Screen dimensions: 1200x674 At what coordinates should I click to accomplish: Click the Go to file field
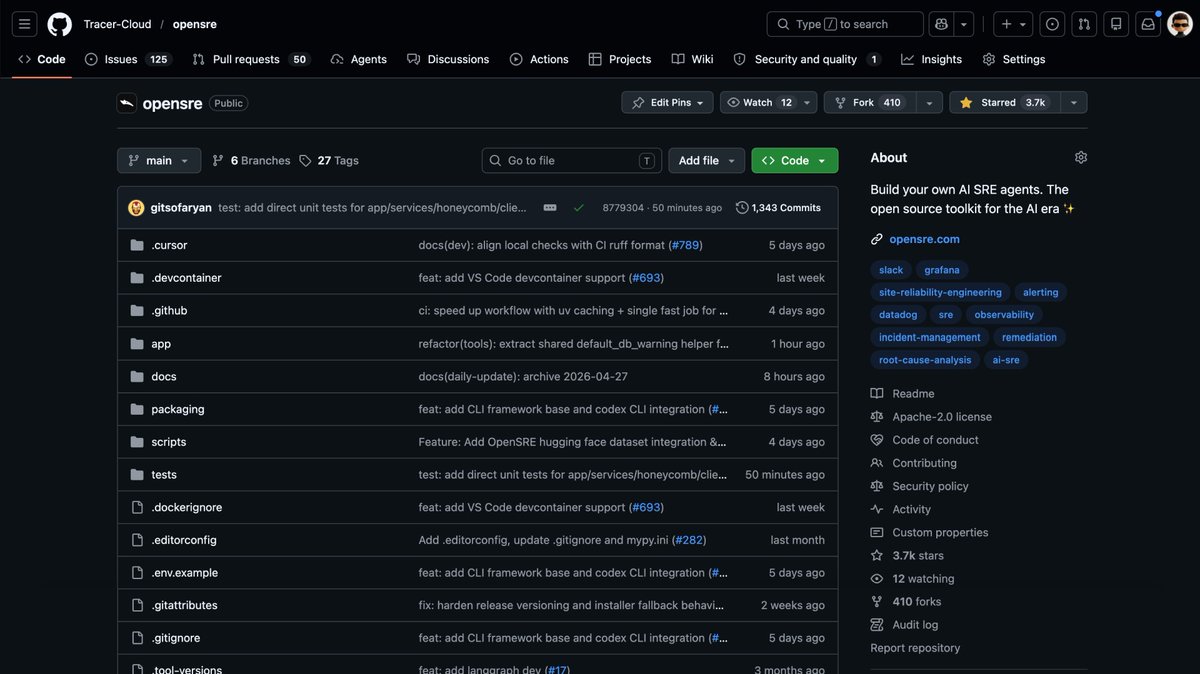571,160
